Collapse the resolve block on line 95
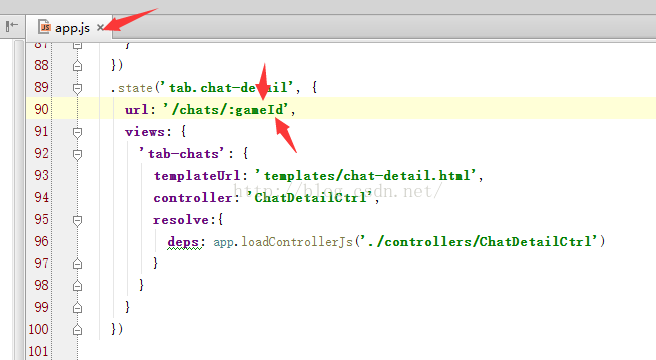This screenshot has height=360, width=656. [x=77, y=221]
